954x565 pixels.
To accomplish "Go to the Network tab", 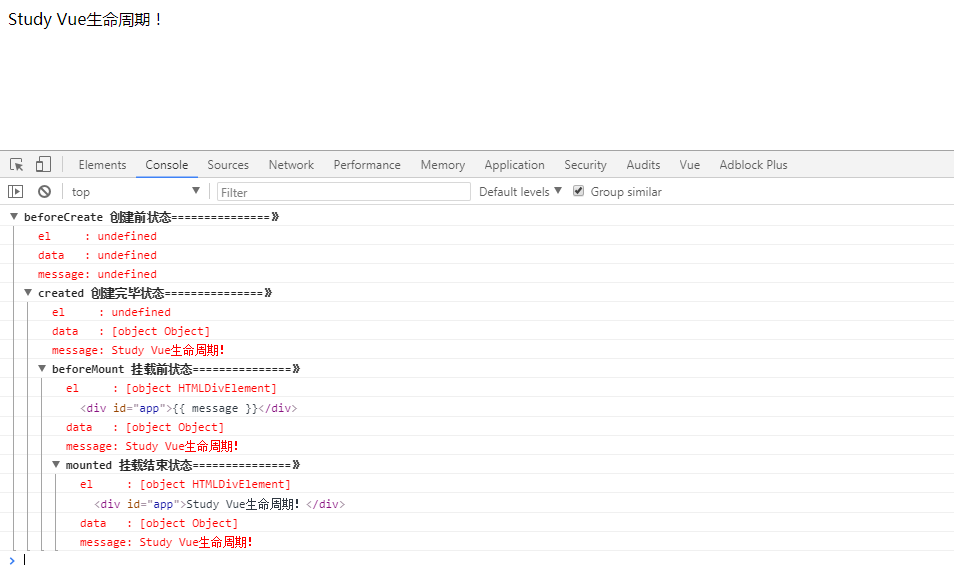I will [x=291, y=165].
